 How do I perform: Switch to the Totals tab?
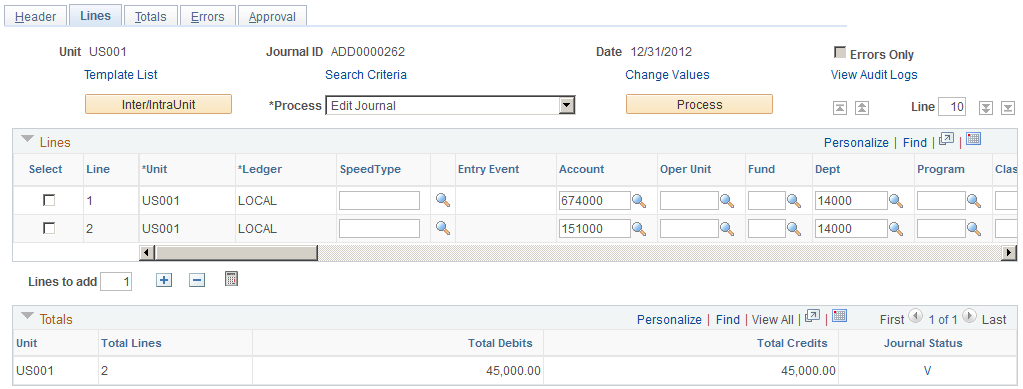click(151, 17)
